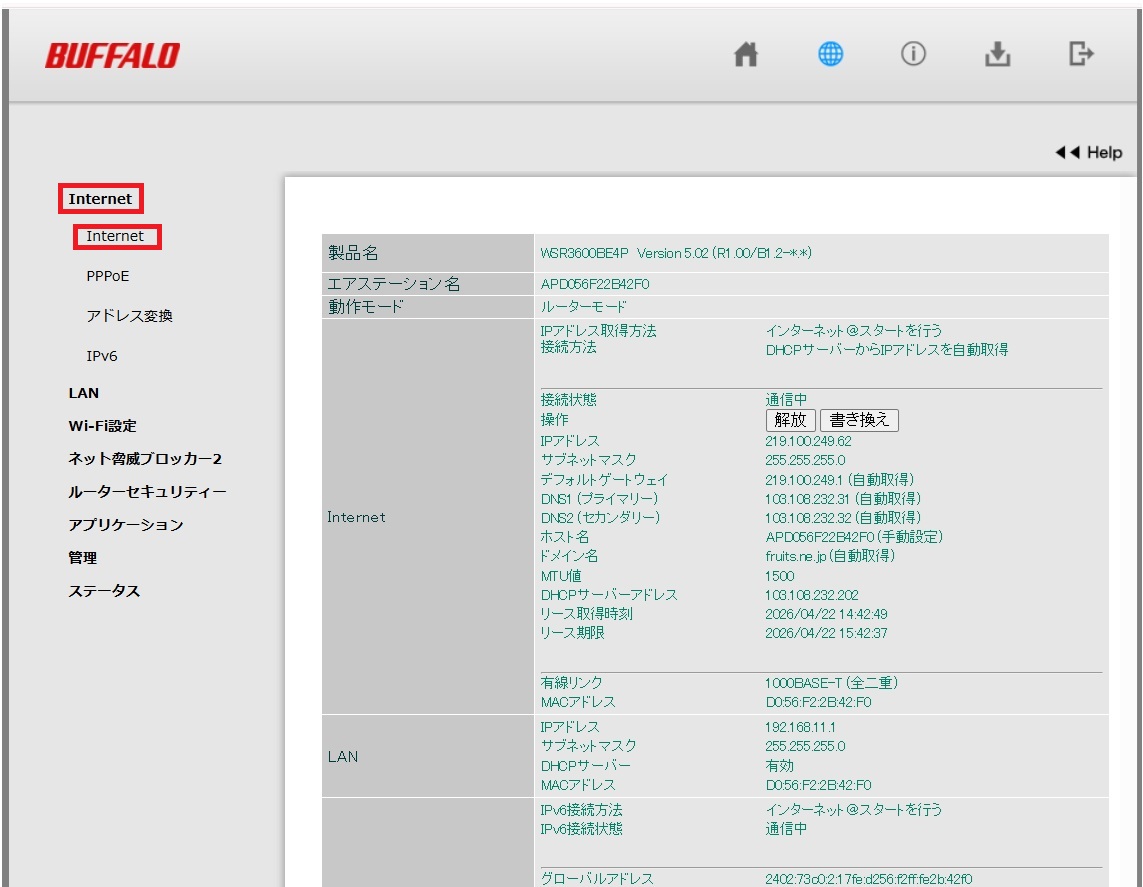Screen dimensions: 1143x887
Task: Click DHCP server address 103.108.232.202
Action: coord(812,595)
